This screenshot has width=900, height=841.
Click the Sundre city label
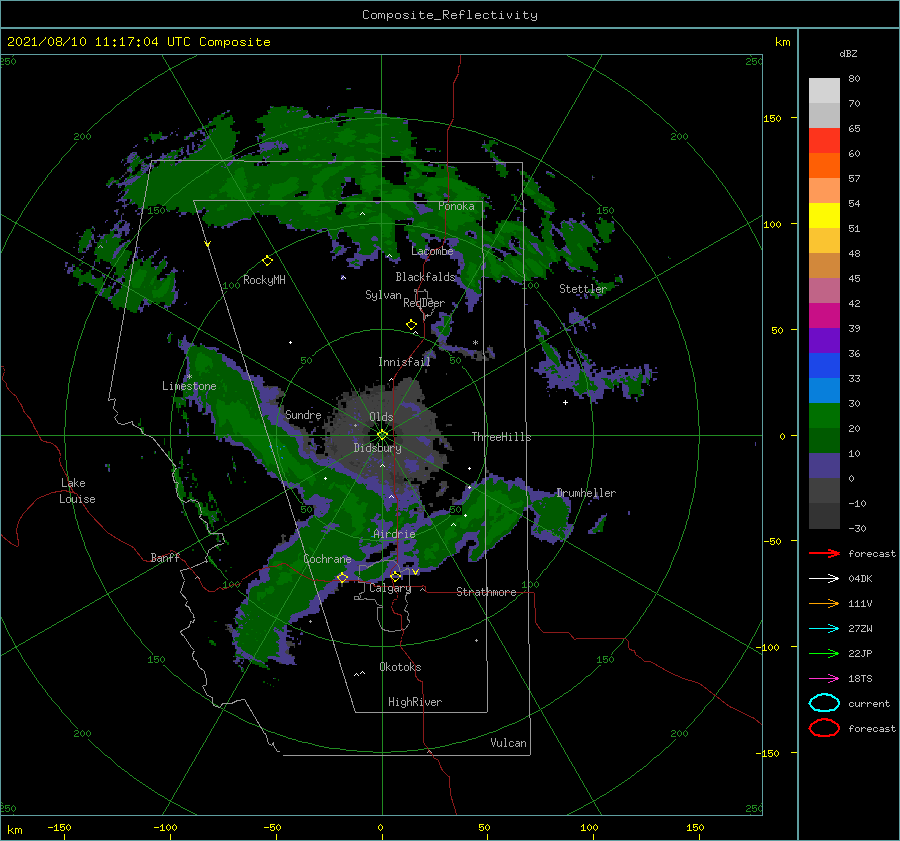pos(303,415)
